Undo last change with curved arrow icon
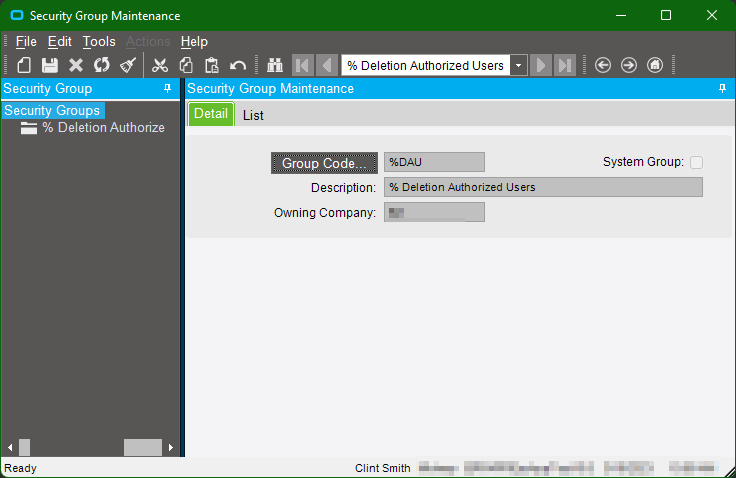Viewport: 736px width, 478px height. (x=238, y=65)
